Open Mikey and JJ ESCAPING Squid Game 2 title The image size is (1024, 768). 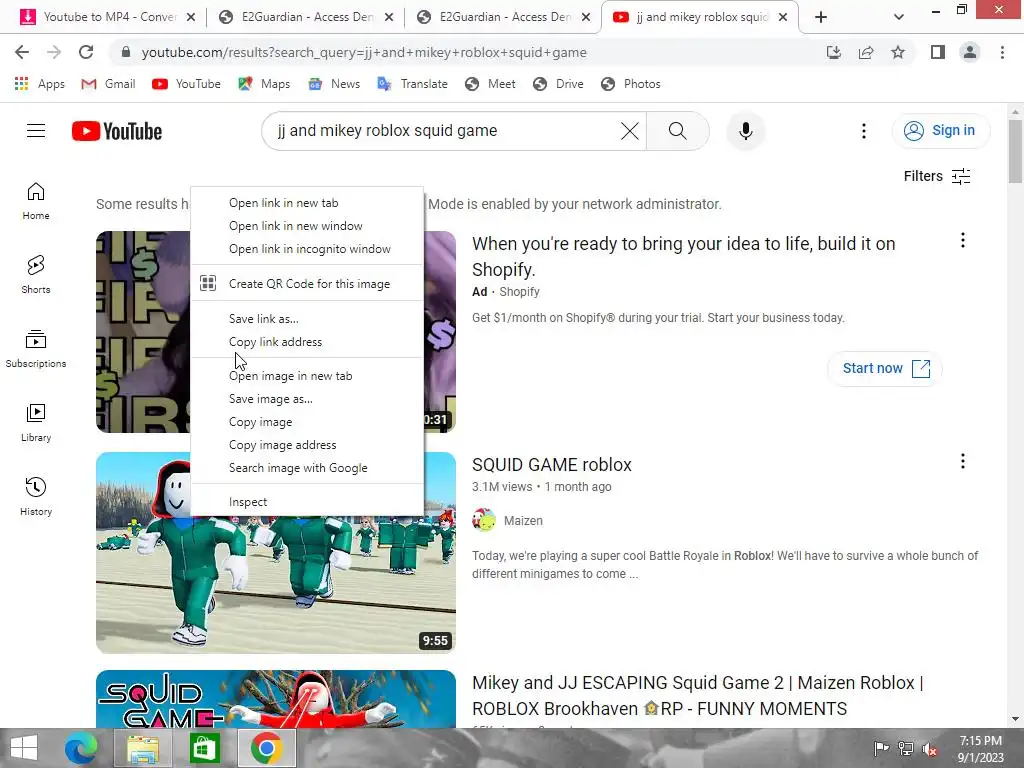697,696
